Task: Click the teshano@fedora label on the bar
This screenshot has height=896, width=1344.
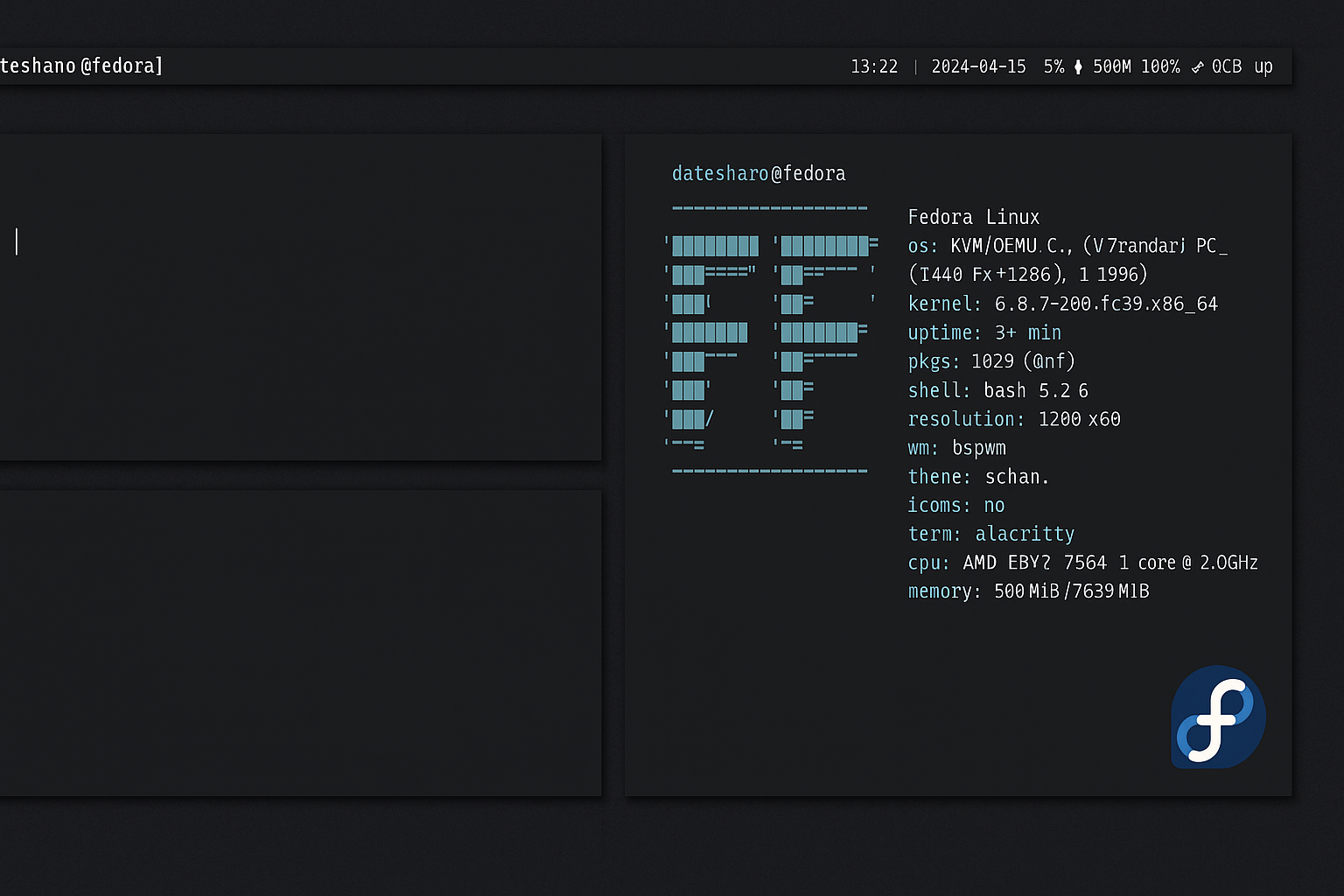Action: click(x=81, y=66)
